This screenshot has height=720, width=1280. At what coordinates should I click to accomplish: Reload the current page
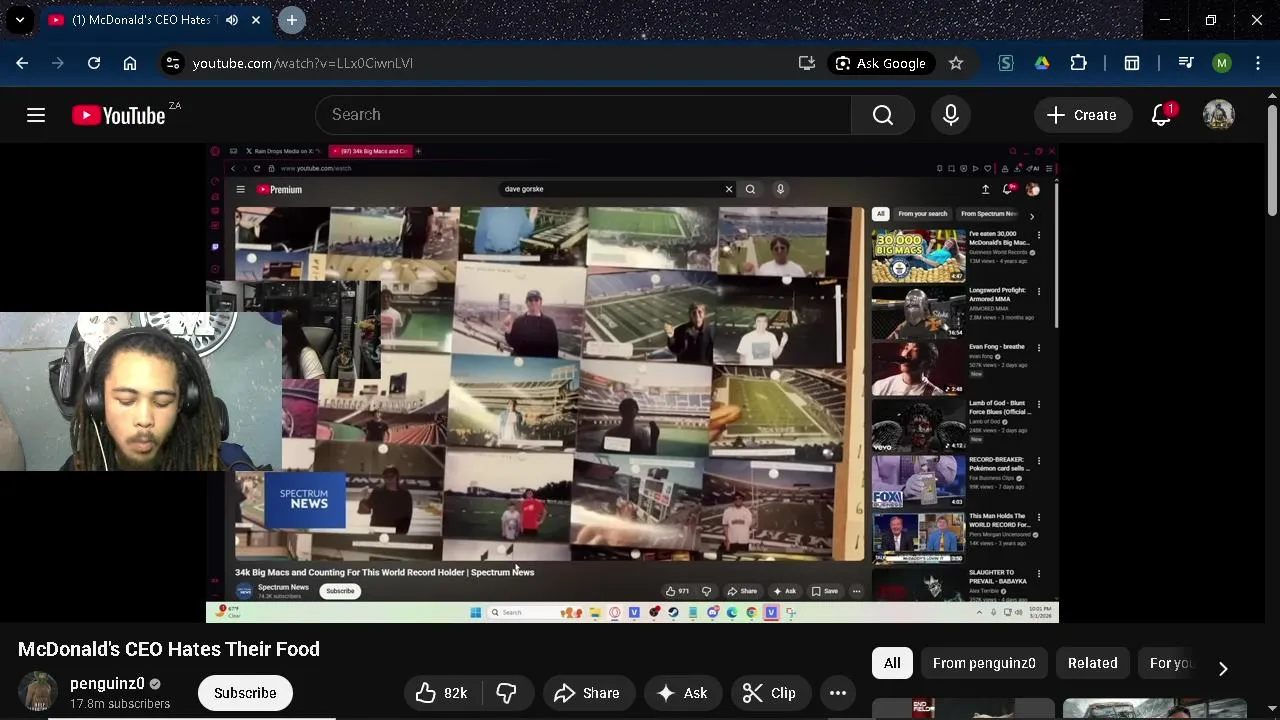click(x=94, y=63)
